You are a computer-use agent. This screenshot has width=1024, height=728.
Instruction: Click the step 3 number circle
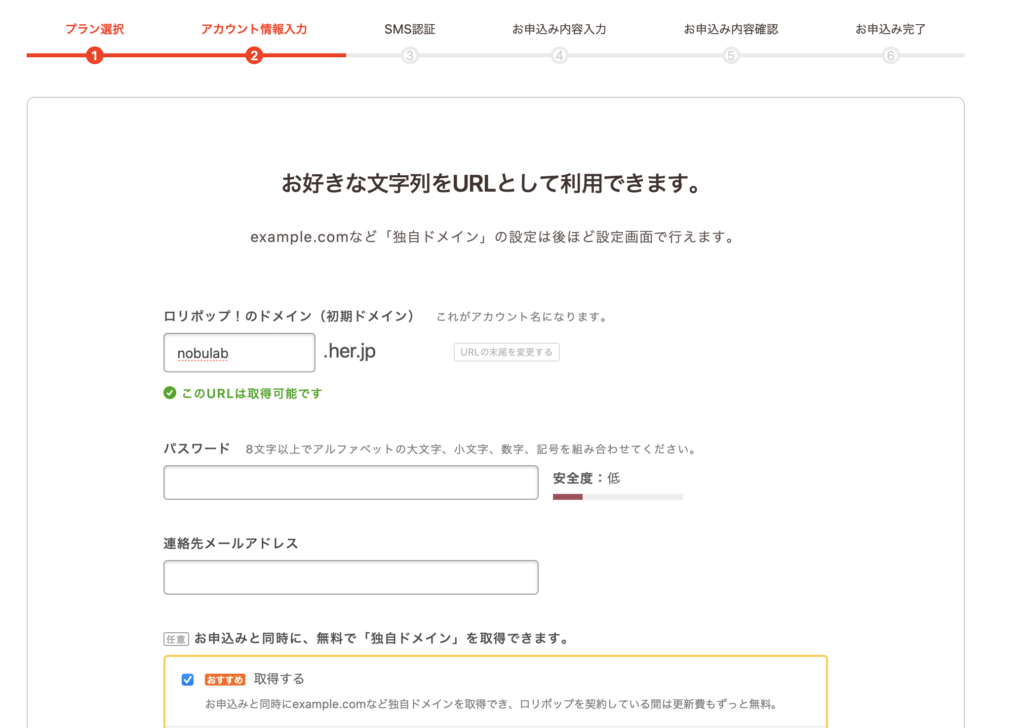point(409,56)
